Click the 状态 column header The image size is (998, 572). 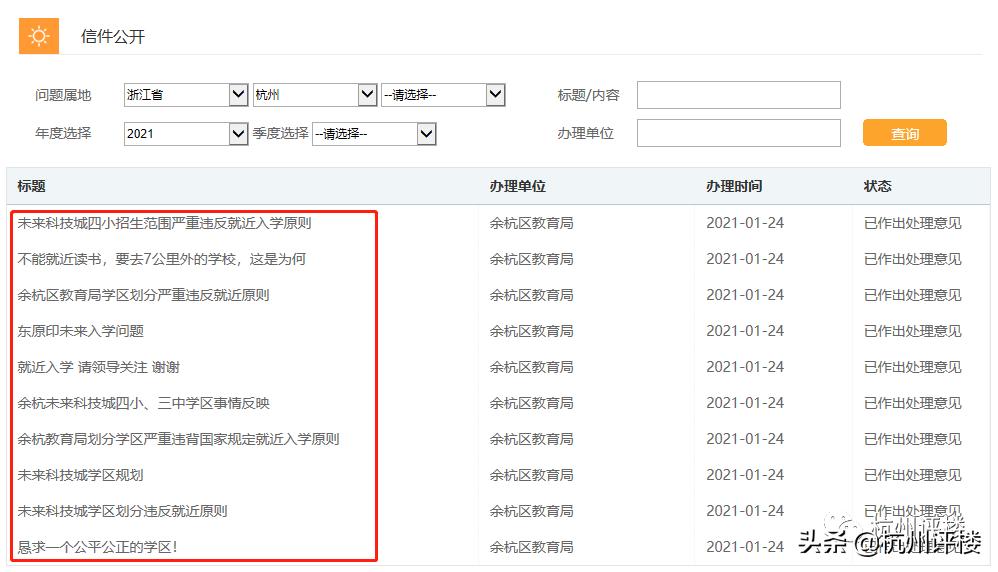tap(877, 186)
